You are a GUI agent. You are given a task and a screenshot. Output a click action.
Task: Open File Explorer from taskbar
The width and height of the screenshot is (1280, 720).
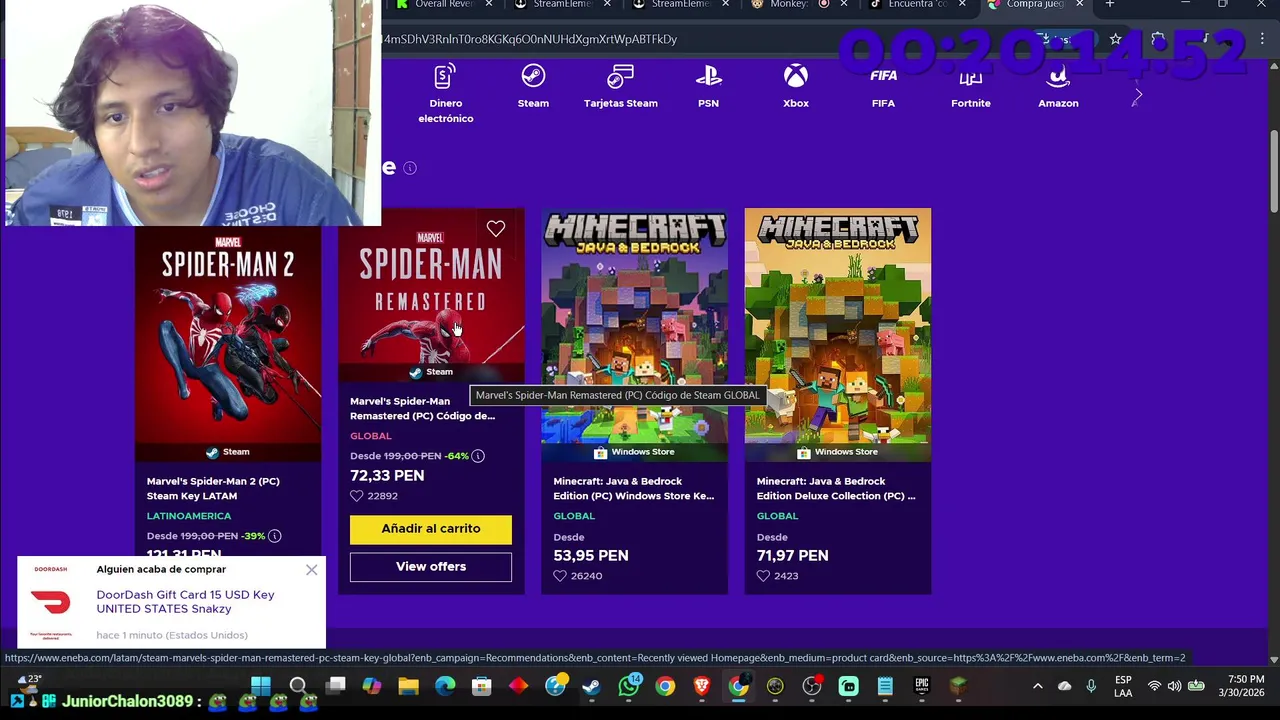(x=408, y=686)
